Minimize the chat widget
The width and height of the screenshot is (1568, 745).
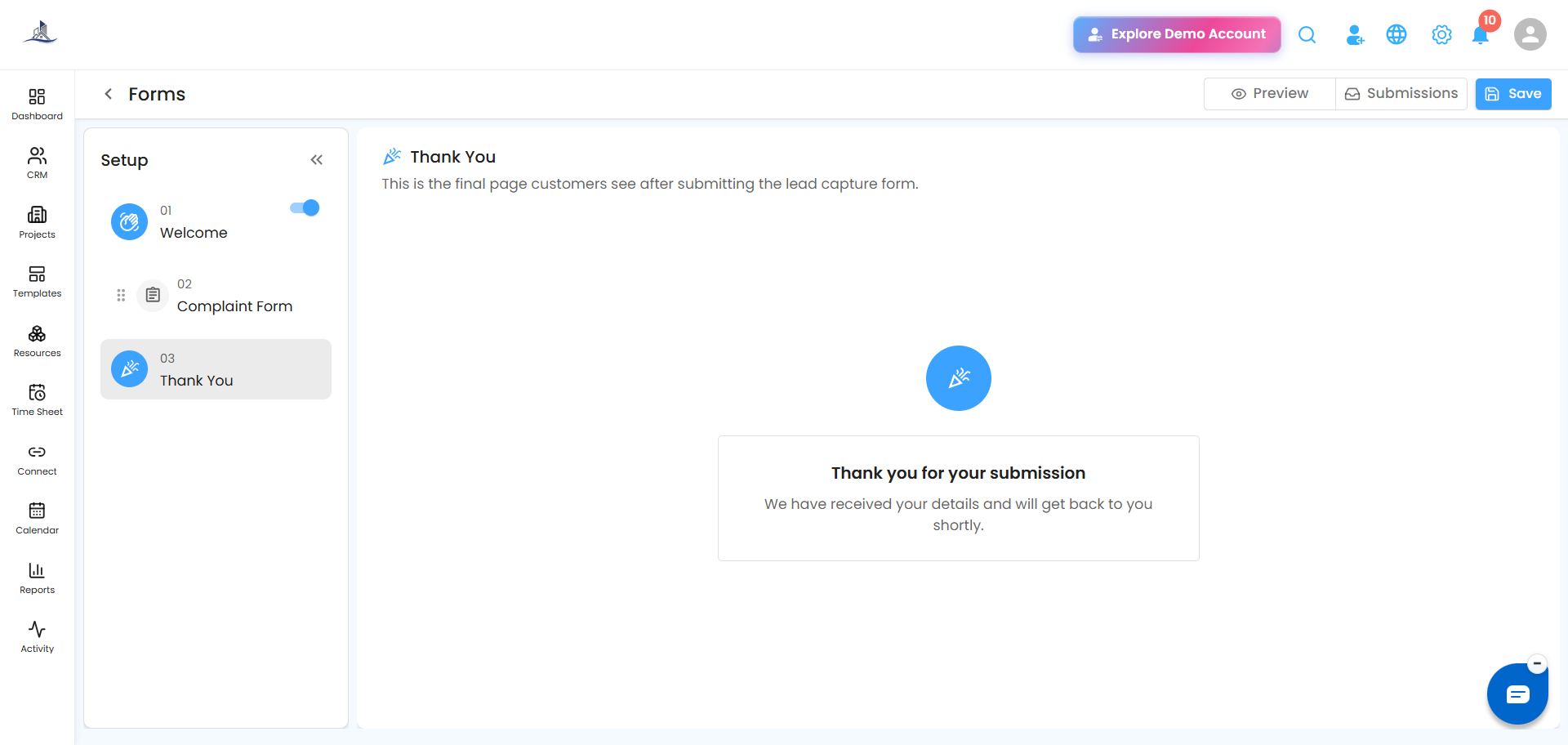pyautogui.click(x=1537, y=664)
